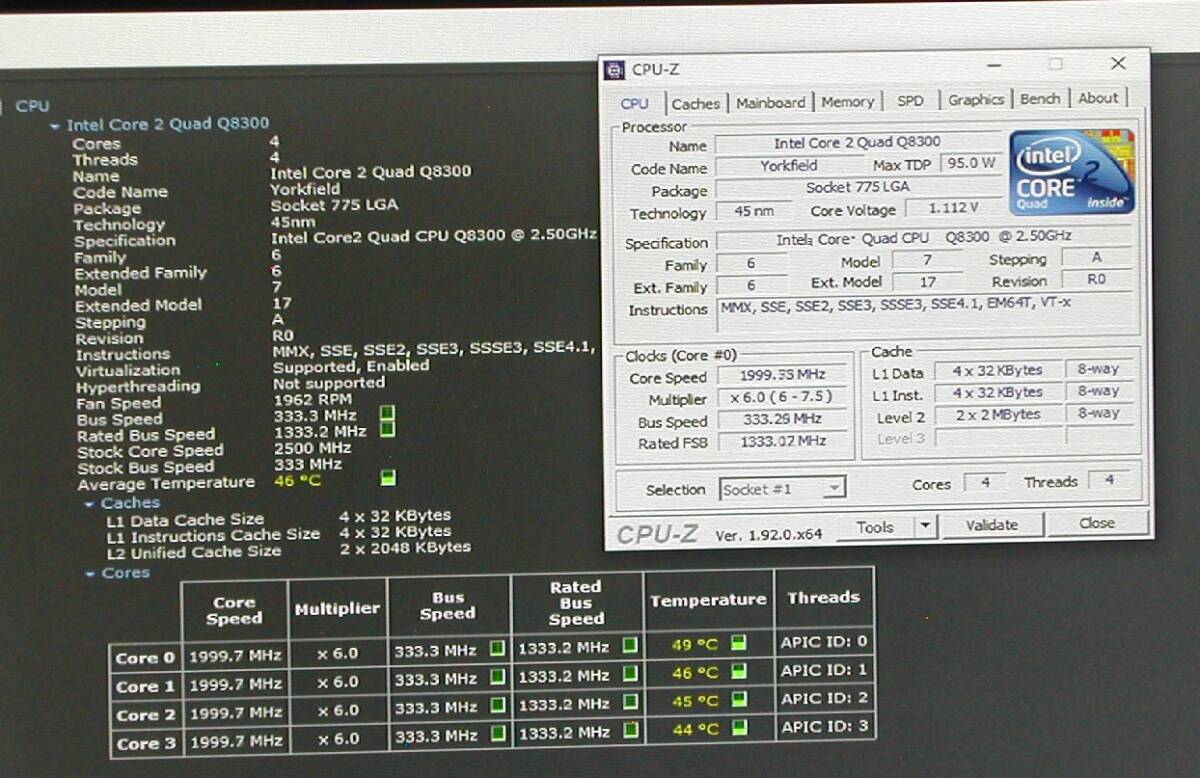The width and height of the screenshot is (1200, 778).
Task: Click the Stepping value A in CPU-Z
Action: tap(1097, 257)
